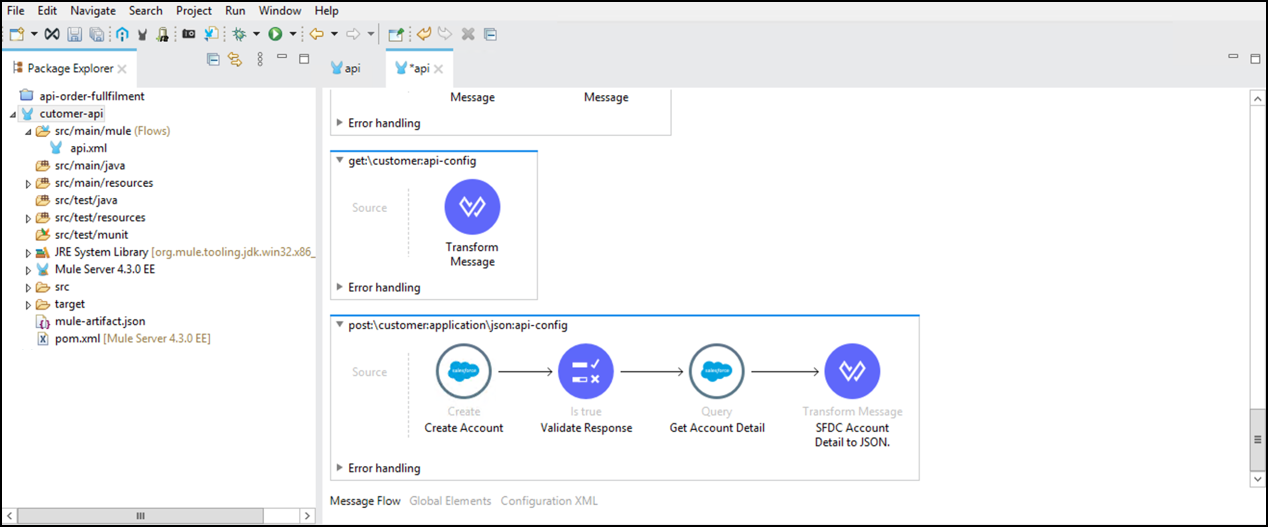
Task: Click the camera toolbar icon
Action: coord(189,34)
